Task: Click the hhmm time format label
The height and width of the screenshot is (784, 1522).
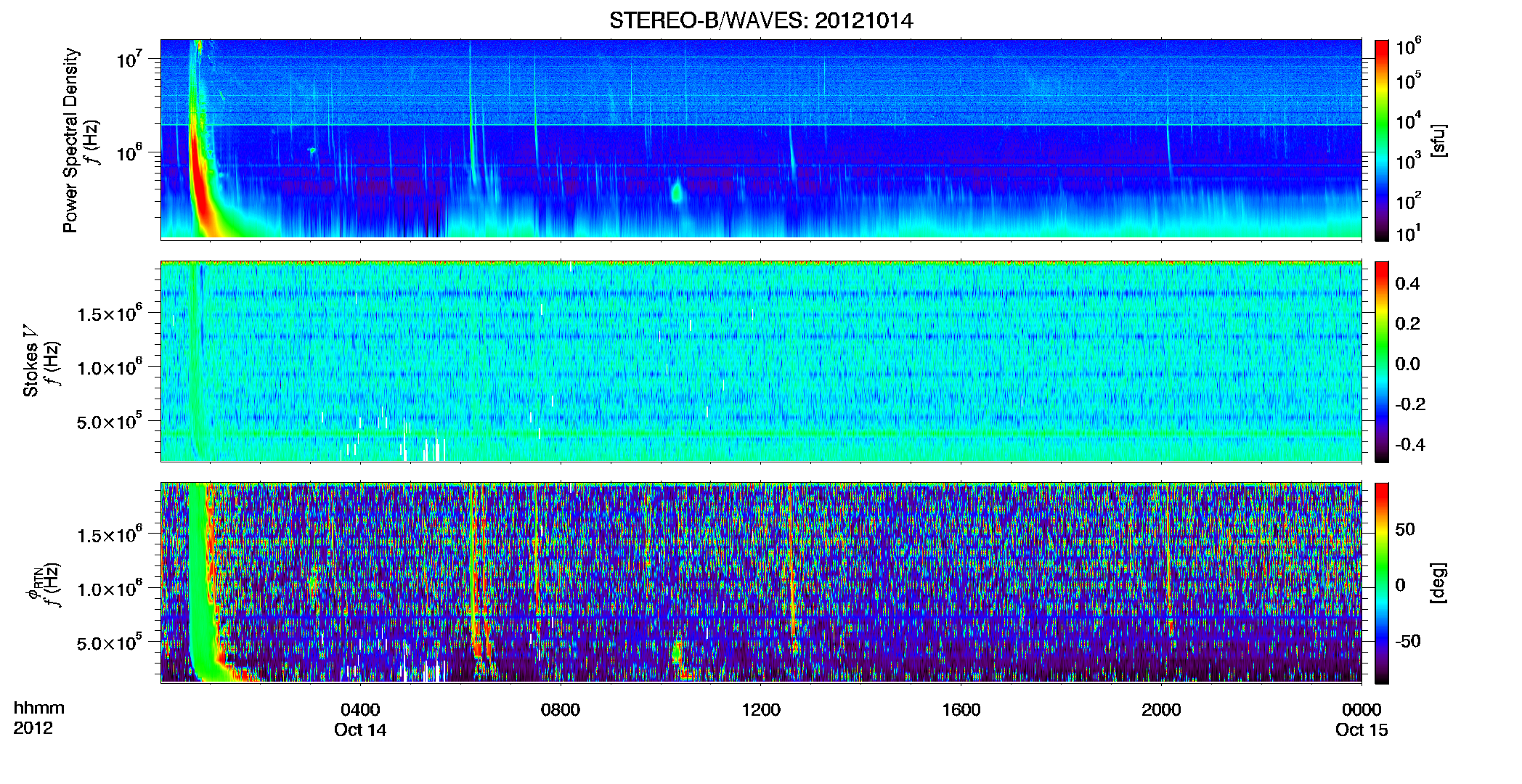Action: pos(39,708)
